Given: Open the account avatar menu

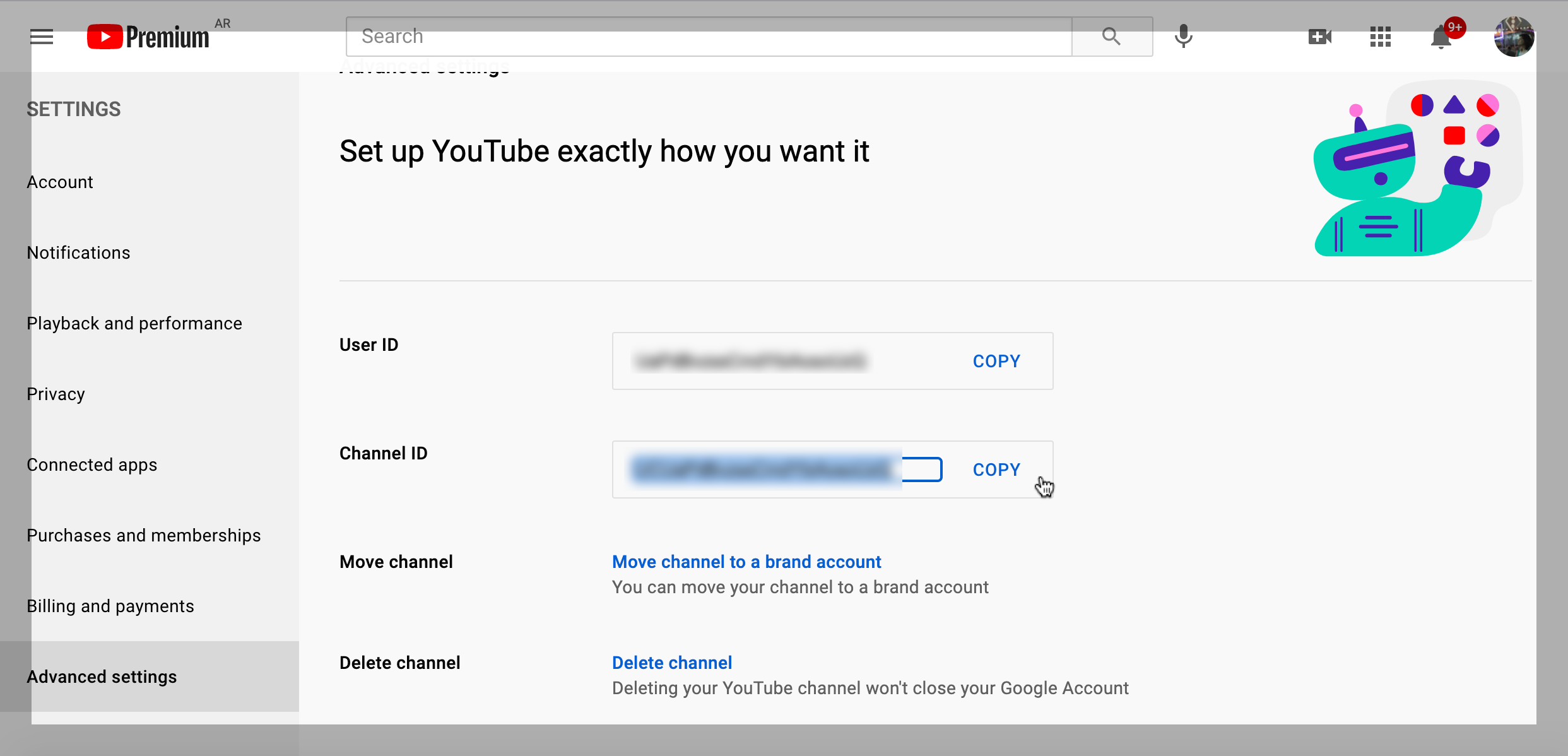Looking at the screenshot, I should point(1514,37).
